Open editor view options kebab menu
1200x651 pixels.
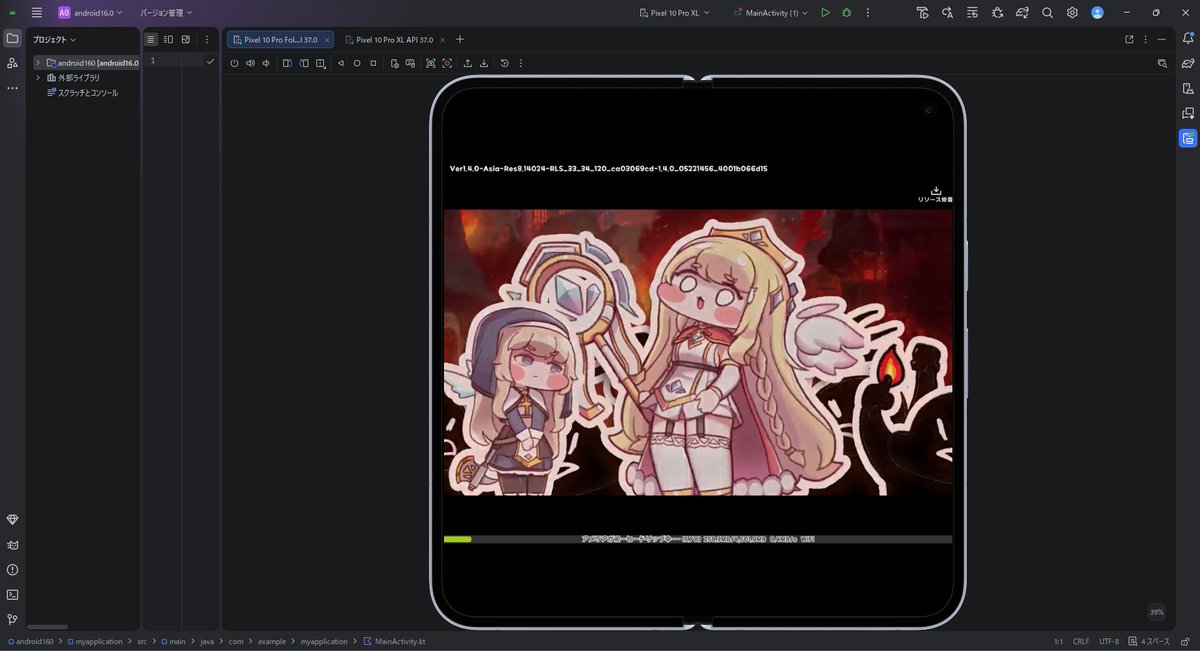coord(207,39)
